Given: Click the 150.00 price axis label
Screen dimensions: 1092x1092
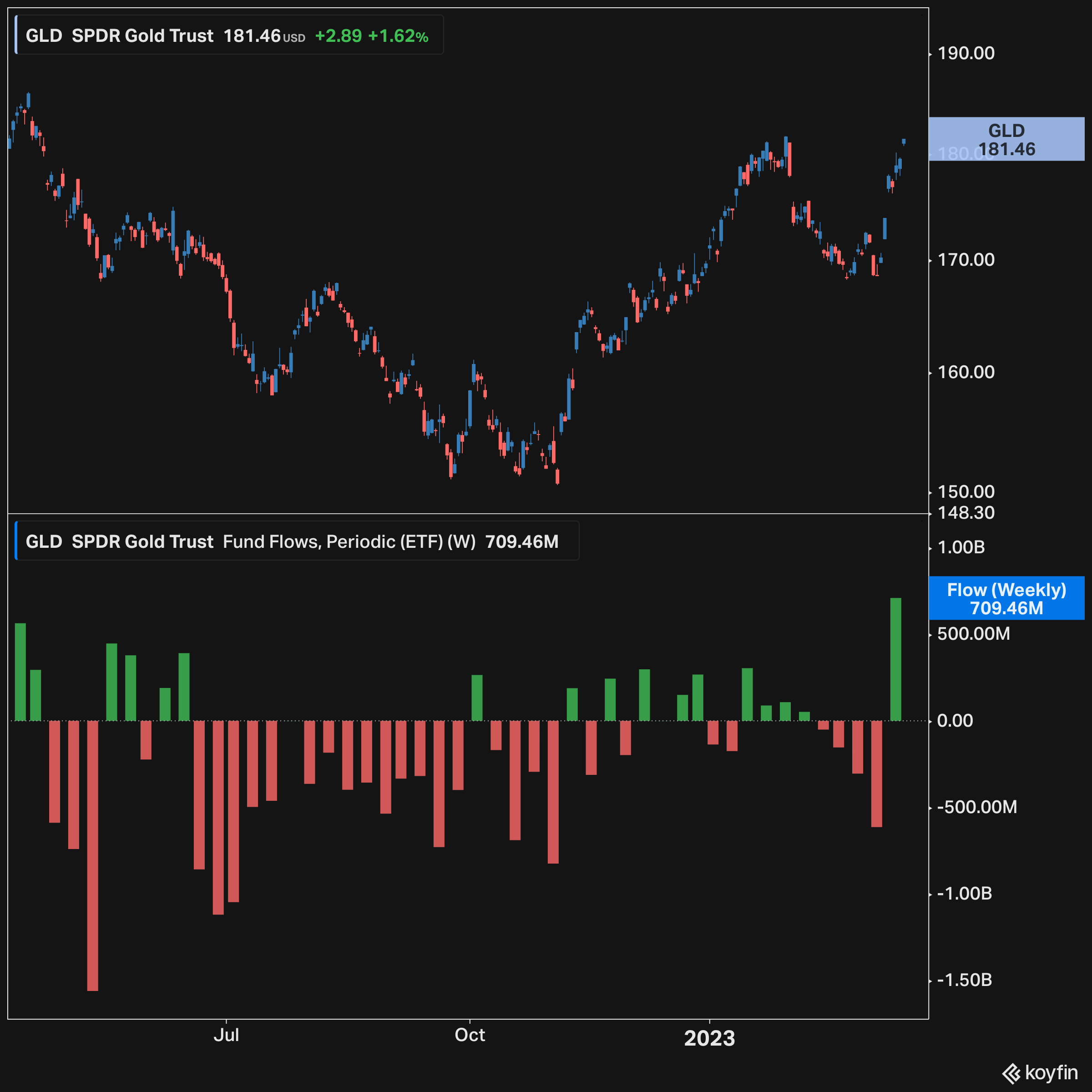Looking at the screenshot, I should point(966,492).
